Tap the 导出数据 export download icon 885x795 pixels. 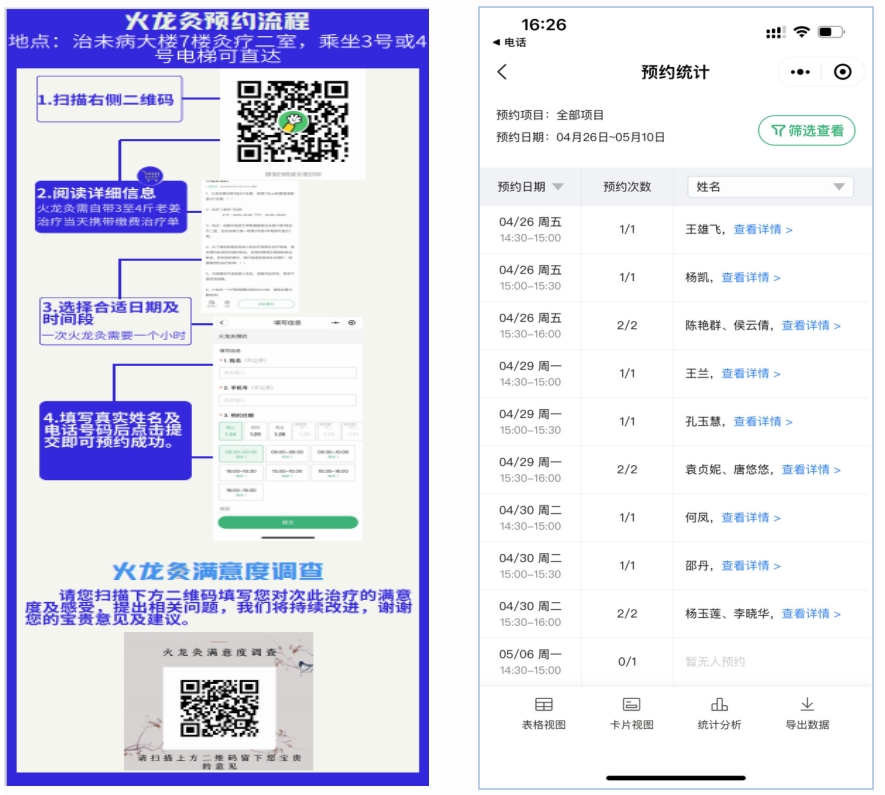coord(807,705)
